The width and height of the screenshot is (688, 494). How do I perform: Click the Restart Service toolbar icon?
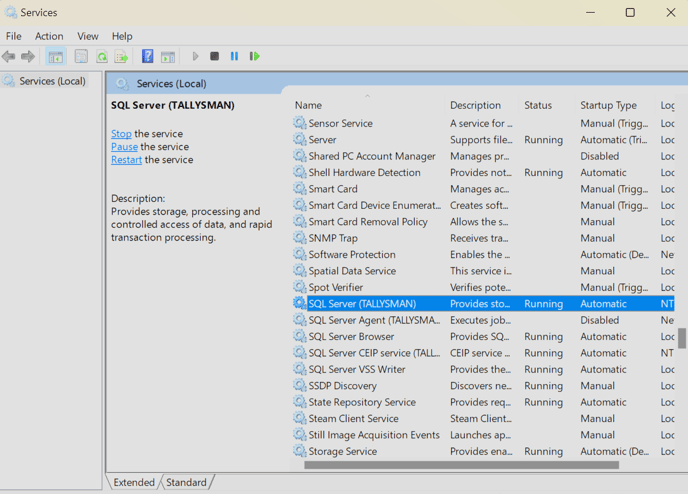tap(254, 56)
